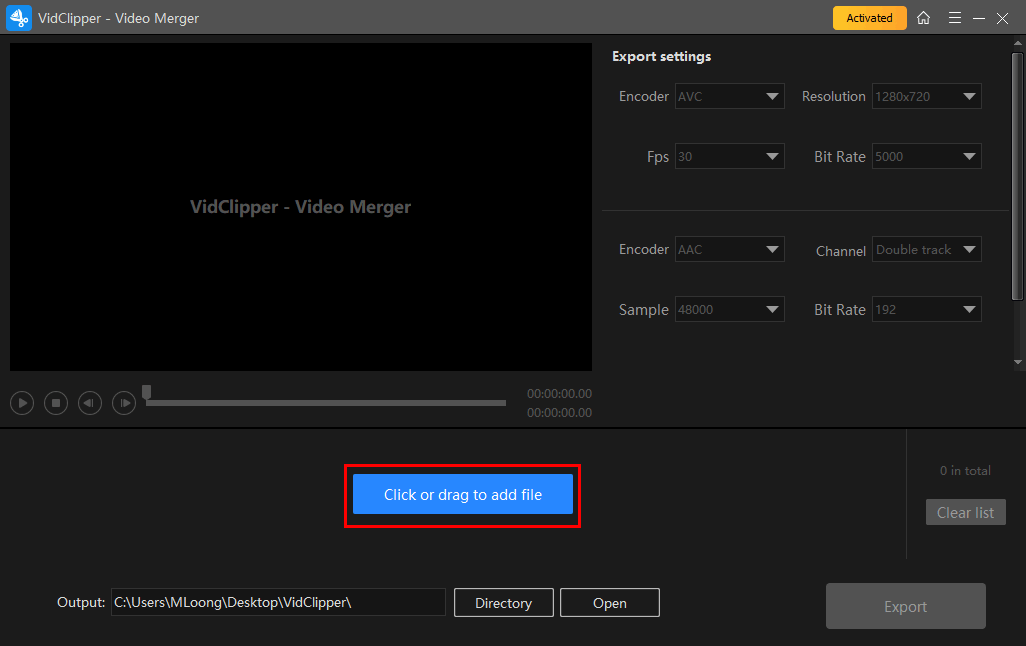Viewport: 1026px width, 646px height.
Task: Open the video Bit Rate 5000 dropdown
Action: point(926,157)
